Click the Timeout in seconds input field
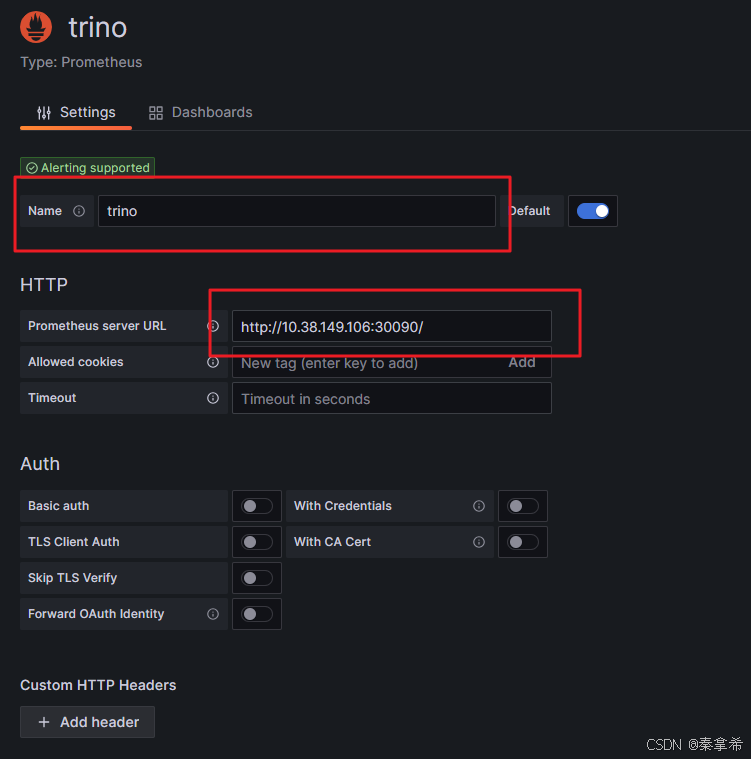 click(392, 398)
